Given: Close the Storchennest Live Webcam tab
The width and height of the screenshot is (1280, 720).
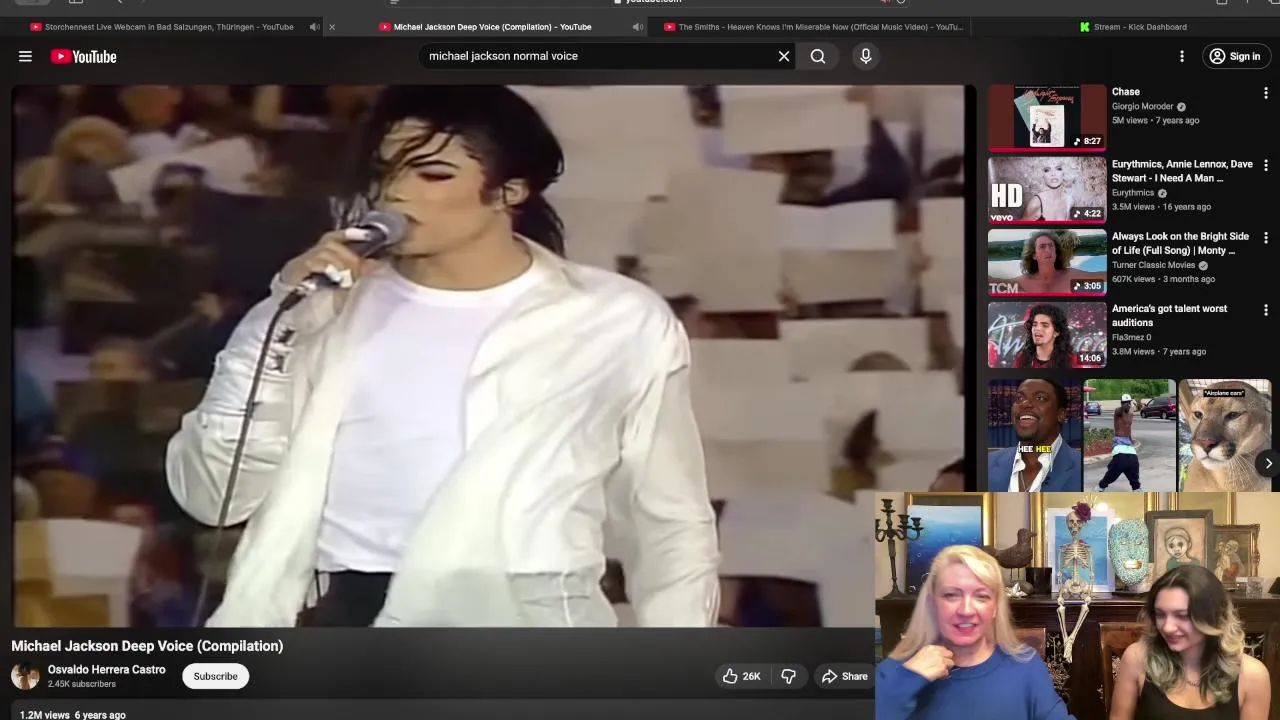Looking at the screenshot, I should coord(332,27).
